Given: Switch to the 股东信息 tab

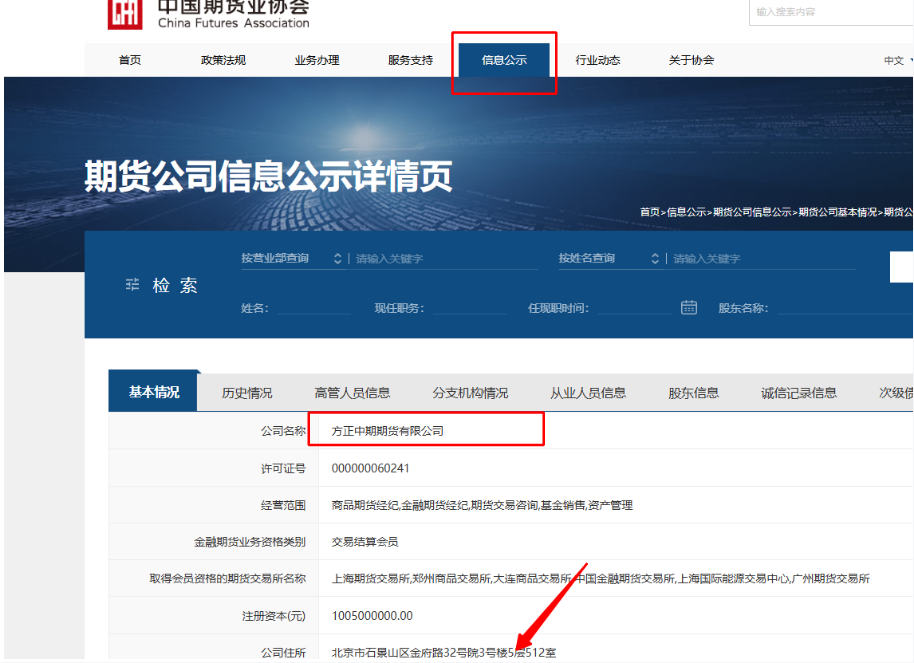Looking at the screenshot, I should point(693,393).
